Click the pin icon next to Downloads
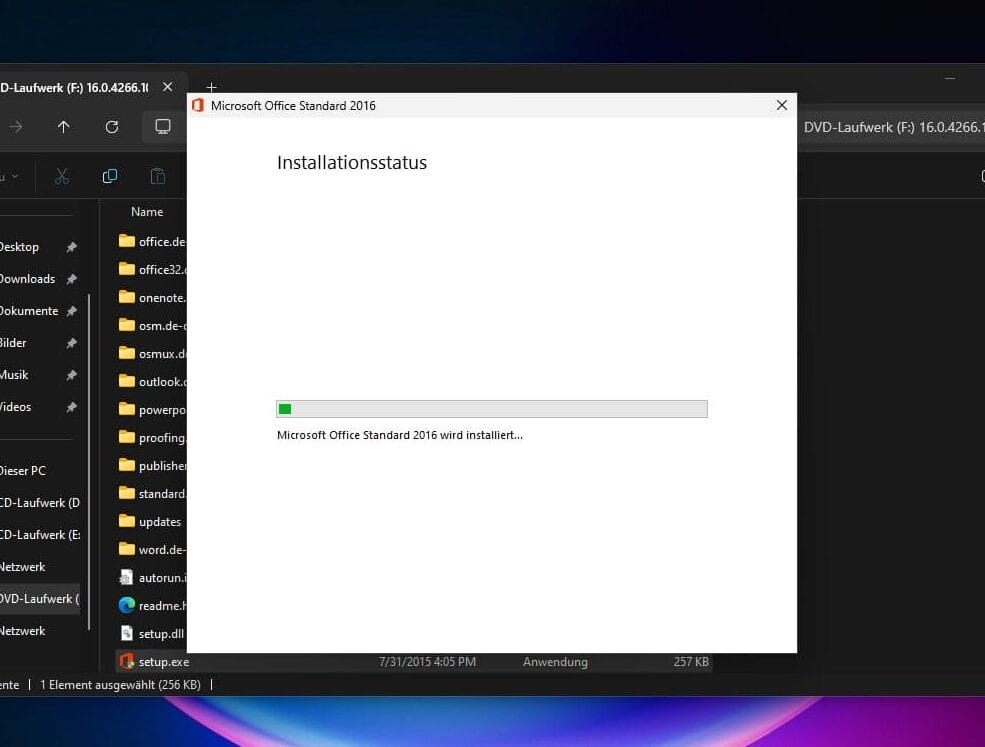The width and height of the screenshot is (985, 747). pyautogui.click(x=71, y=279)
